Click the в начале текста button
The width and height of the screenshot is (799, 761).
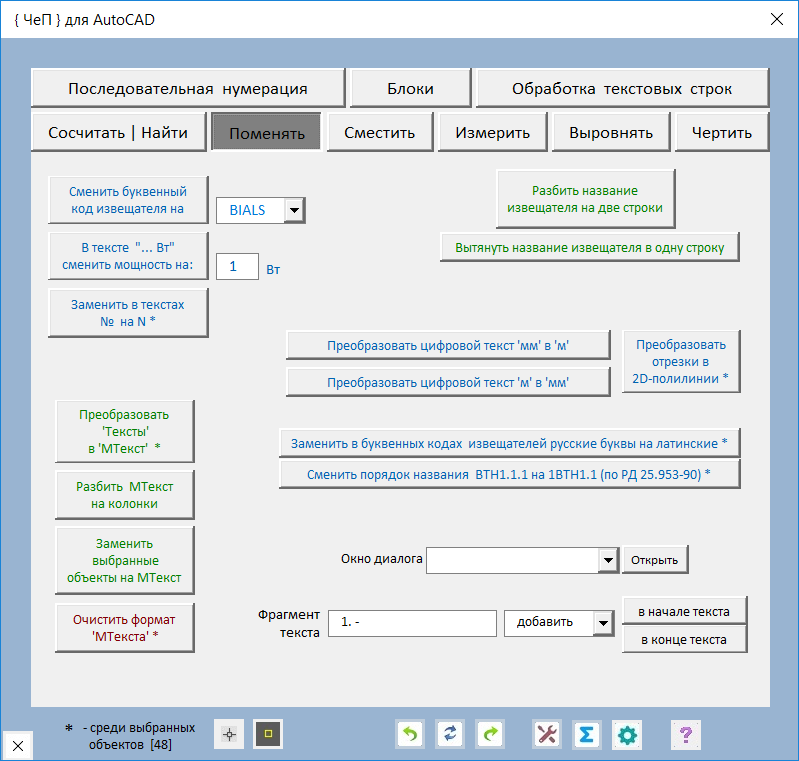pyautogui.click(x=684, y=611)
